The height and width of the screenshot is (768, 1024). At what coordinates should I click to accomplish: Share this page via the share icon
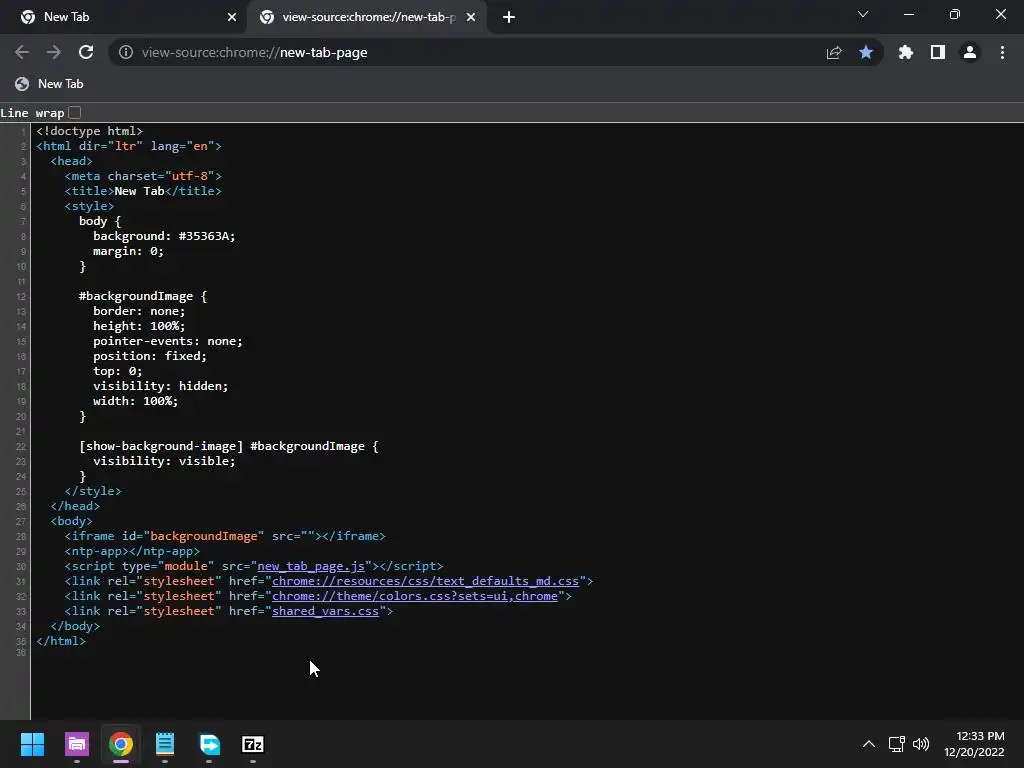pyautogui.click(x=834, y=52)
